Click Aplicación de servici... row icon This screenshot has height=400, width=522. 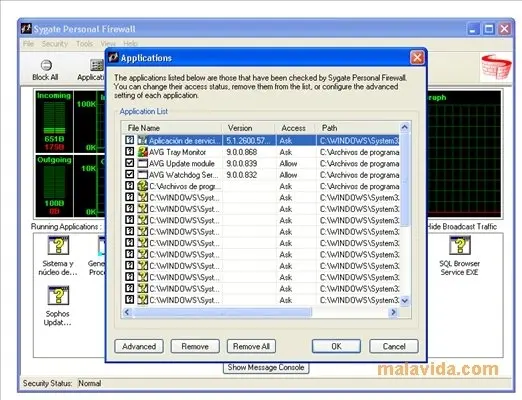[x=143, y=141]
